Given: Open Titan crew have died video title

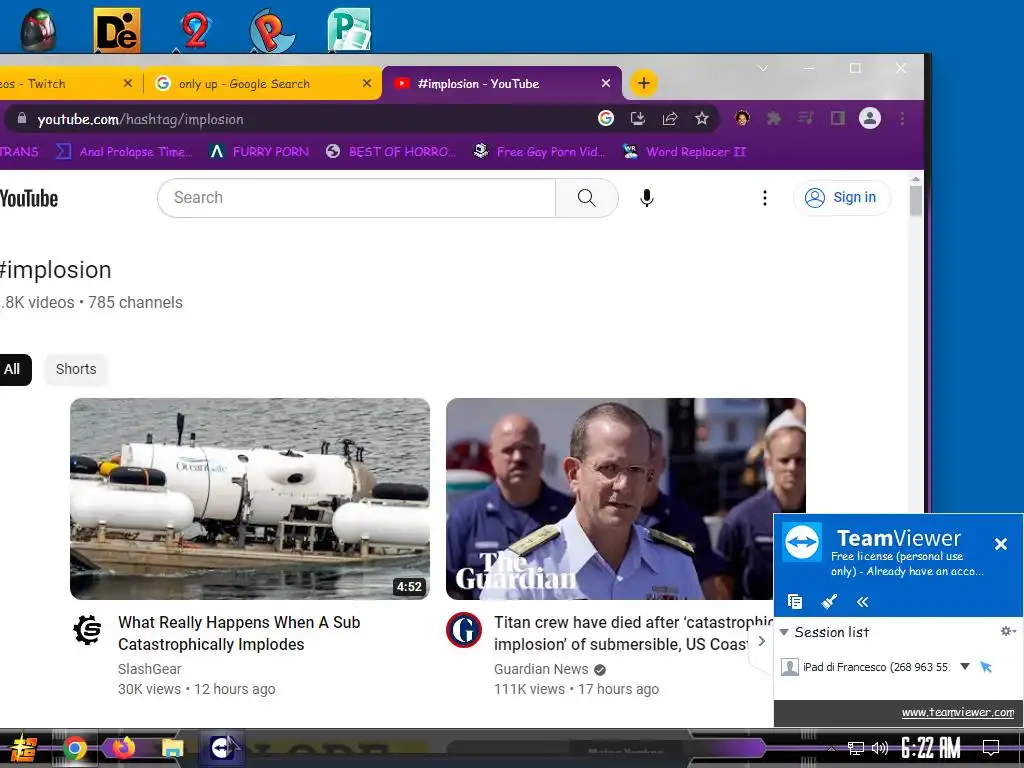Looking at the screenshot, I should pos(632,633).
